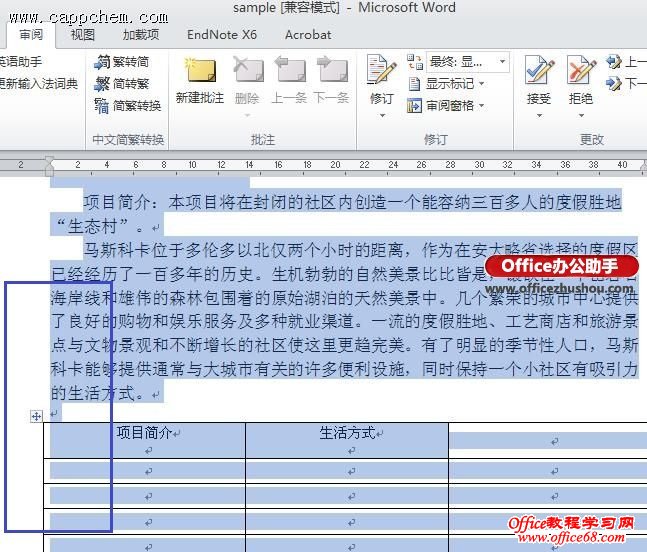This screenshot has height=552, width=647.
Task: Click 简转繁 conversion icon
Action: 102,84
